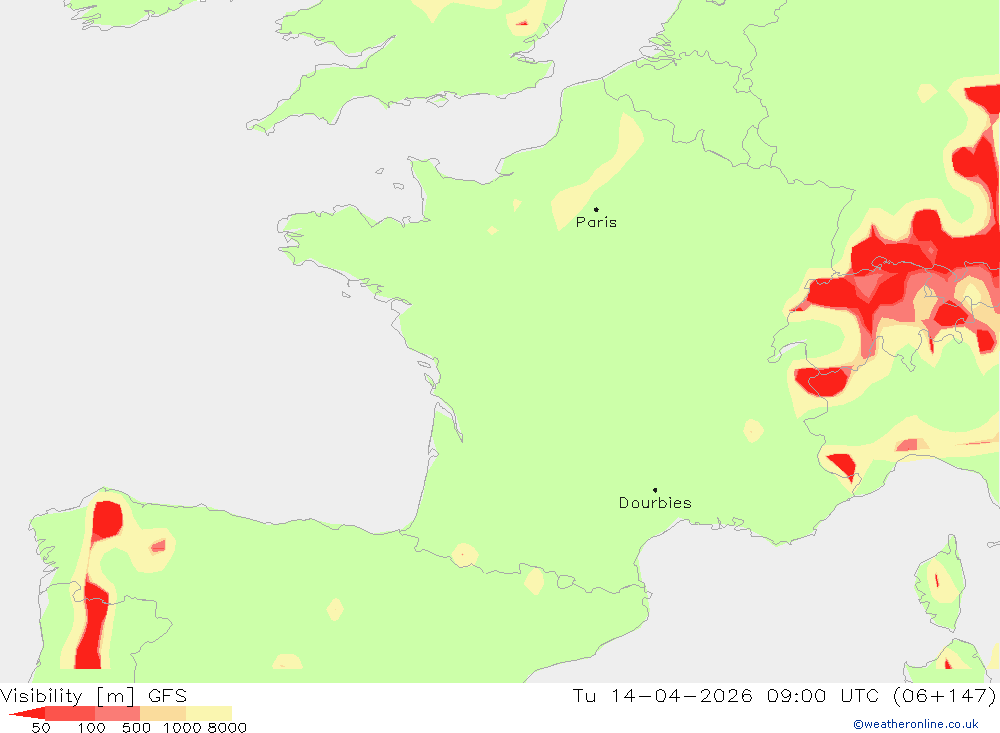Screen dimensions: 1000x733
Task: Click the black dot marking Paris
Action: click(x=596, y=209)
